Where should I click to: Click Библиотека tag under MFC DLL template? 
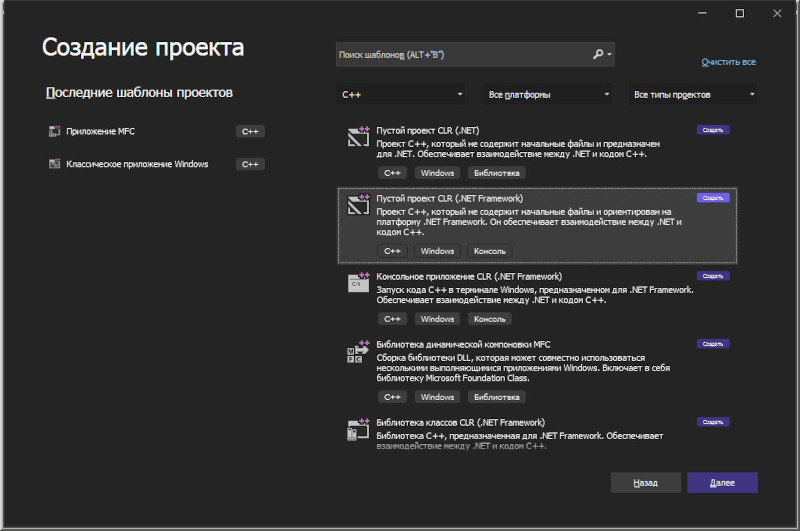(496, 397)
